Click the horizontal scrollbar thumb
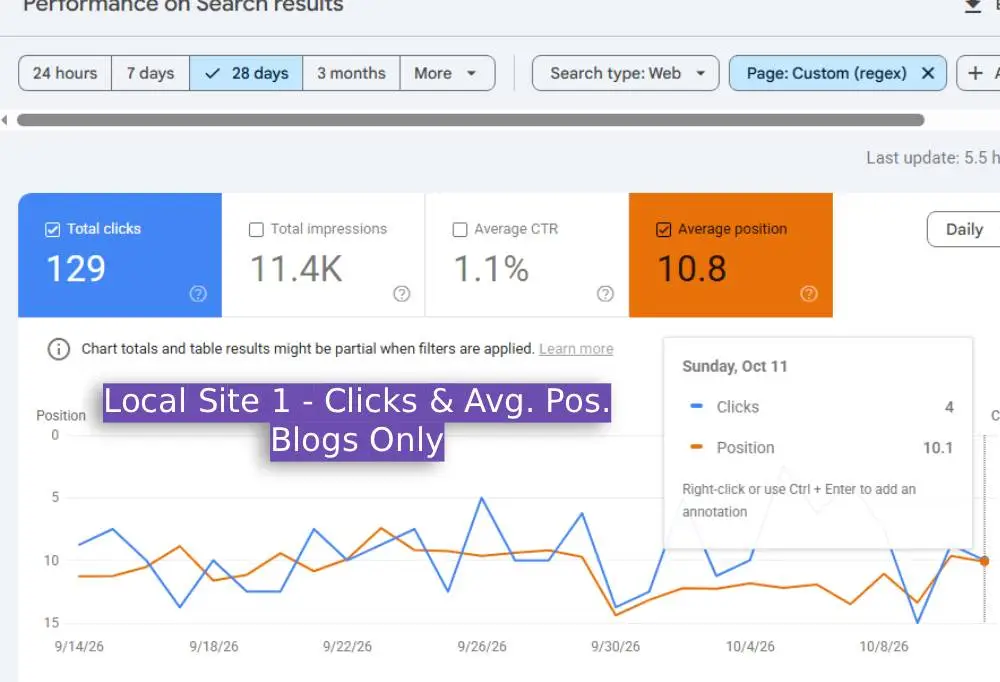 [x=471, y=120]
